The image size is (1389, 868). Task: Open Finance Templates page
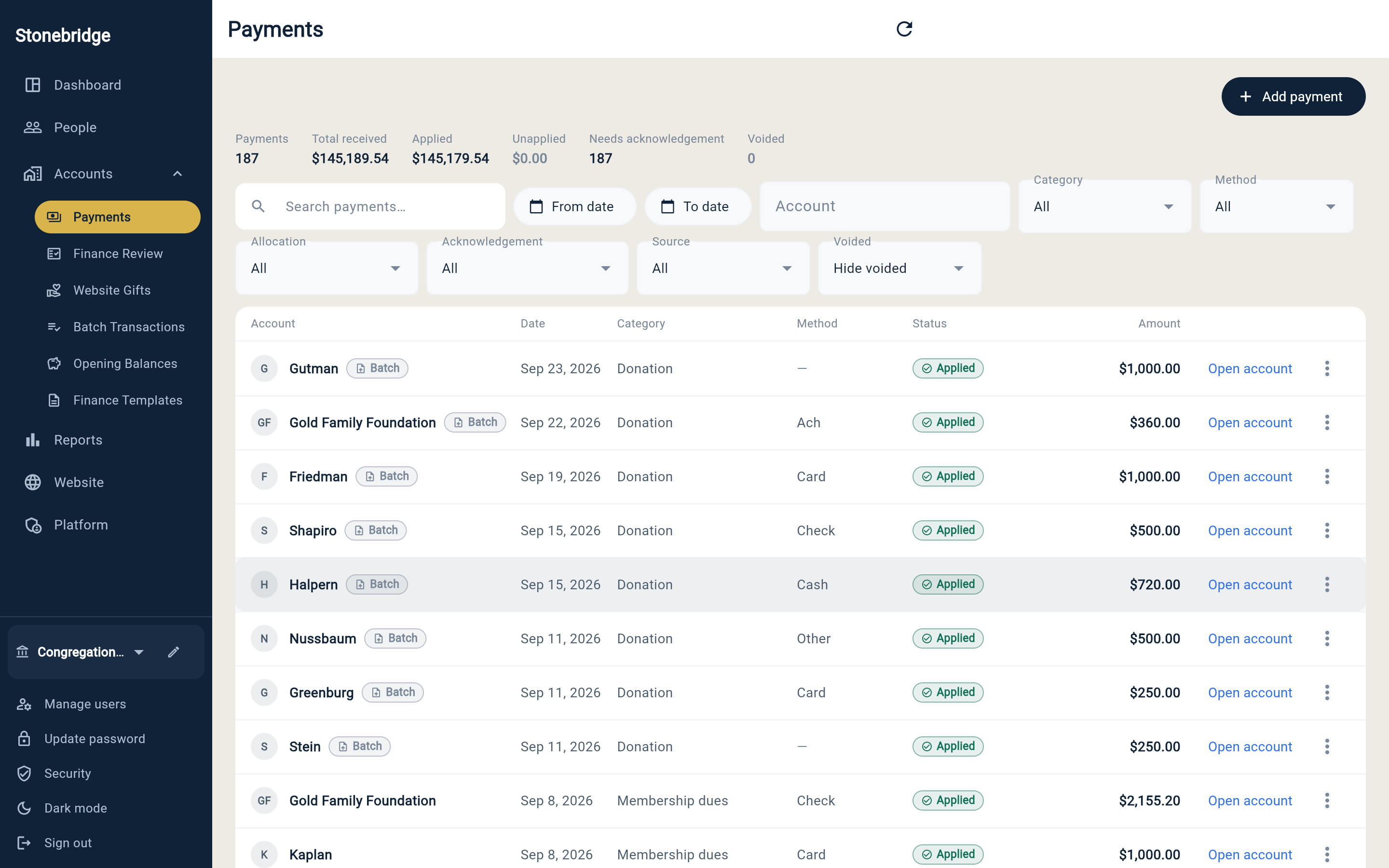(117, 400)
